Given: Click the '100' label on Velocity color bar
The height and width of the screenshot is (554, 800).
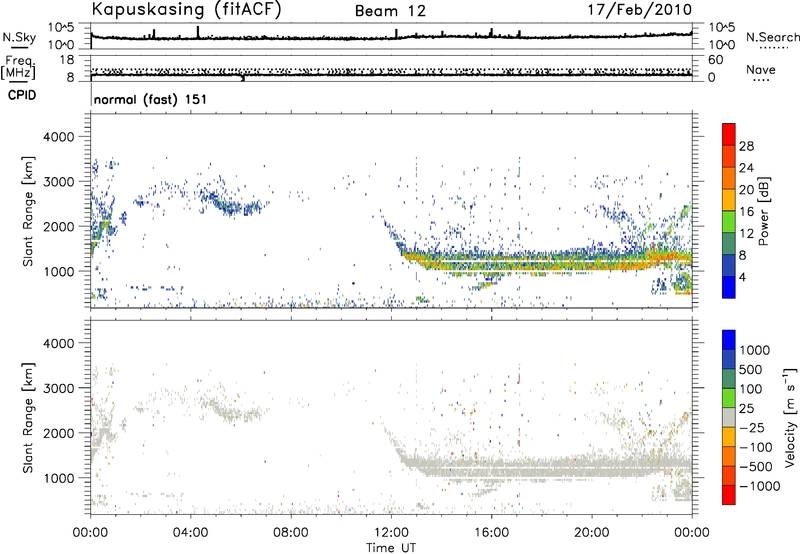Looking at the screenshot, I should [x=751, y=389].
